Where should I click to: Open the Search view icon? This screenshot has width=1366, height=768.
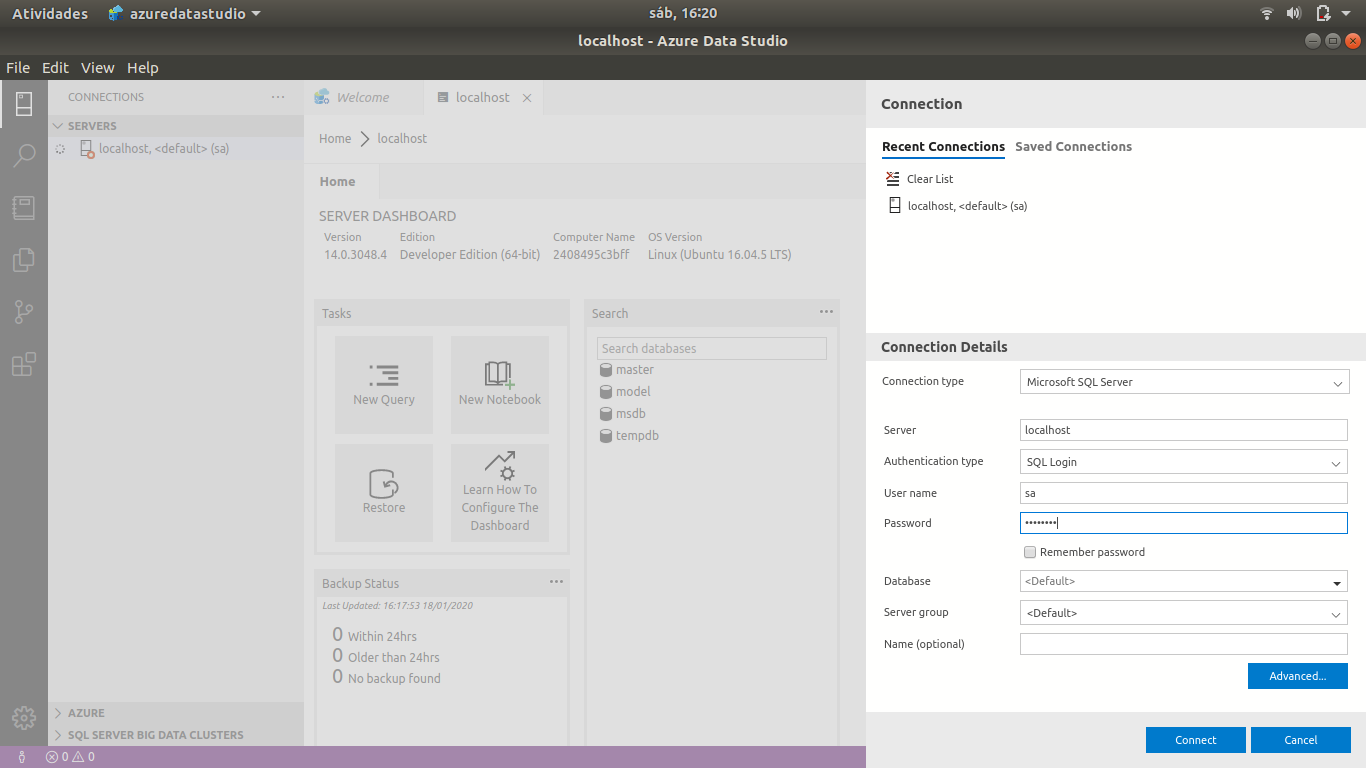click(24, 155)
